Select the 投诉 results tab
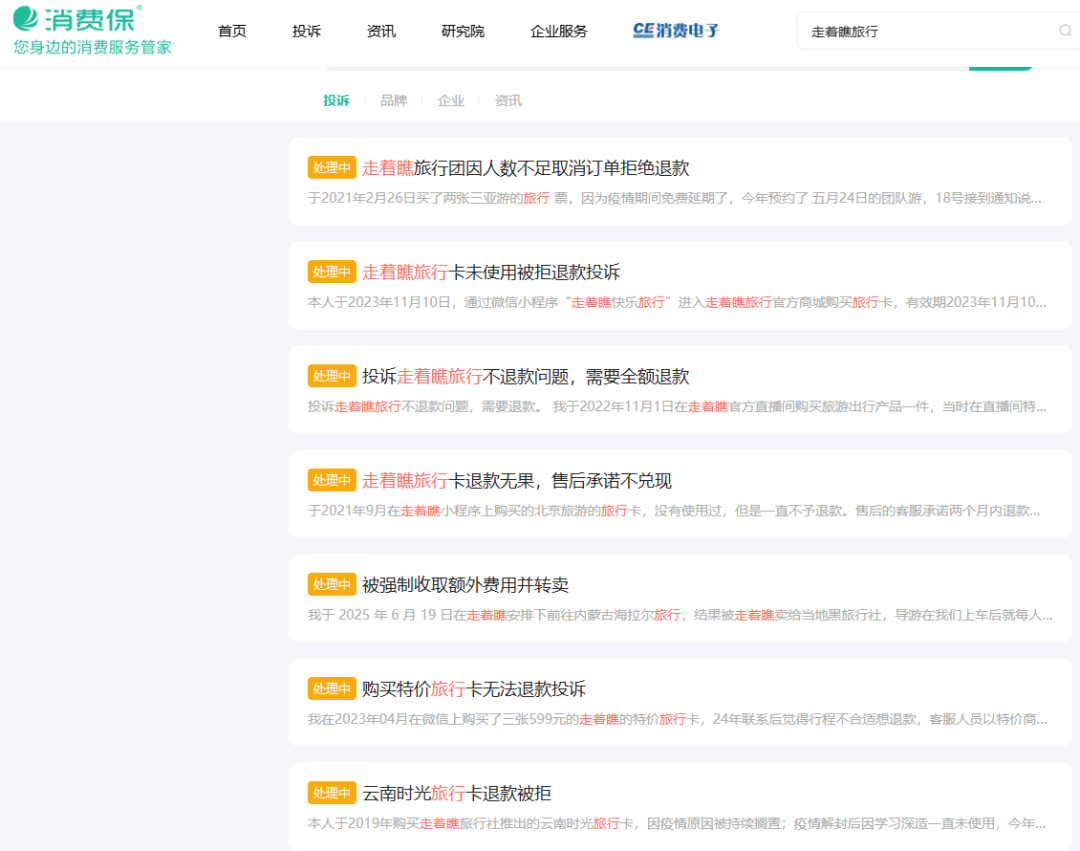This screenshot has height=851, width=1080. pyautogui.click(x=336, y=101)
